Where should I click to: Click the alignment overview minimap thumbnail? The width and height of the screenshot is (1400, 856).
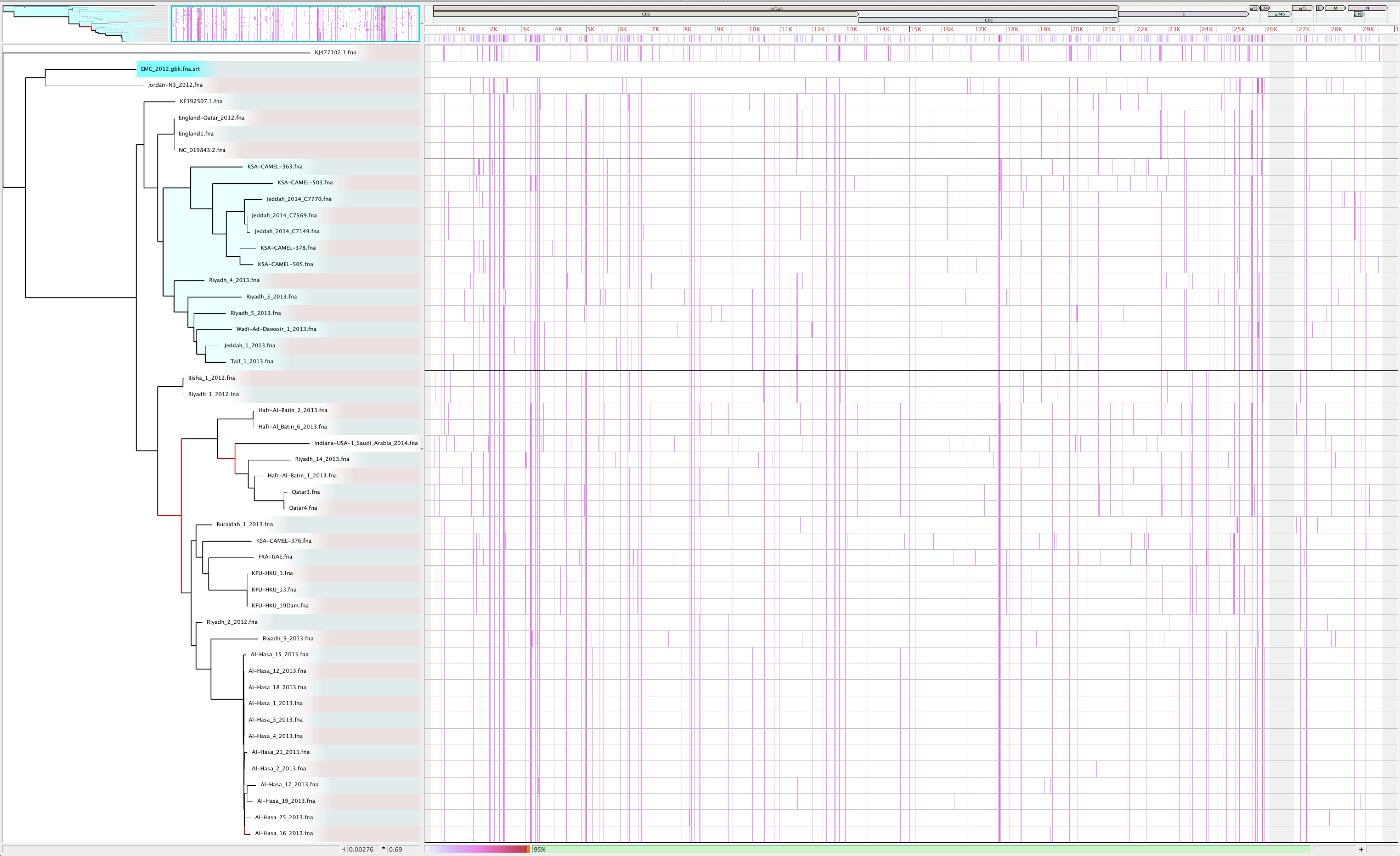pyautogui.click(x=295, y=24)
